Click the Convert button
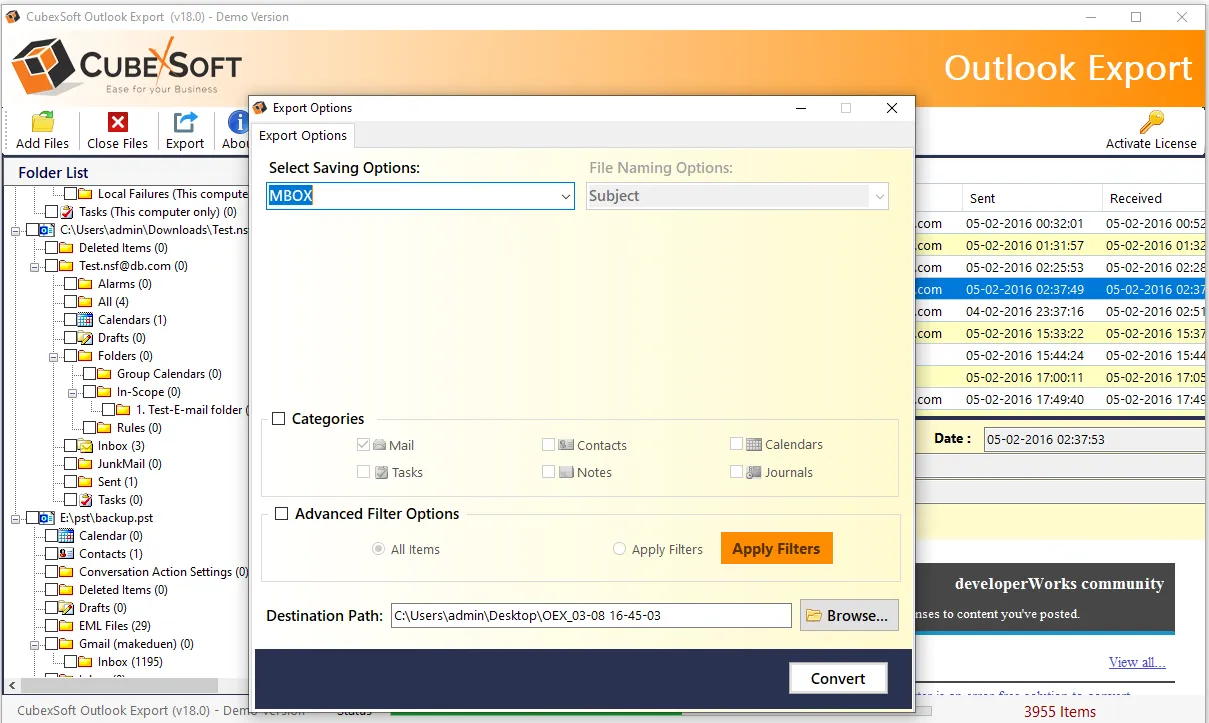 coord(838,678)
